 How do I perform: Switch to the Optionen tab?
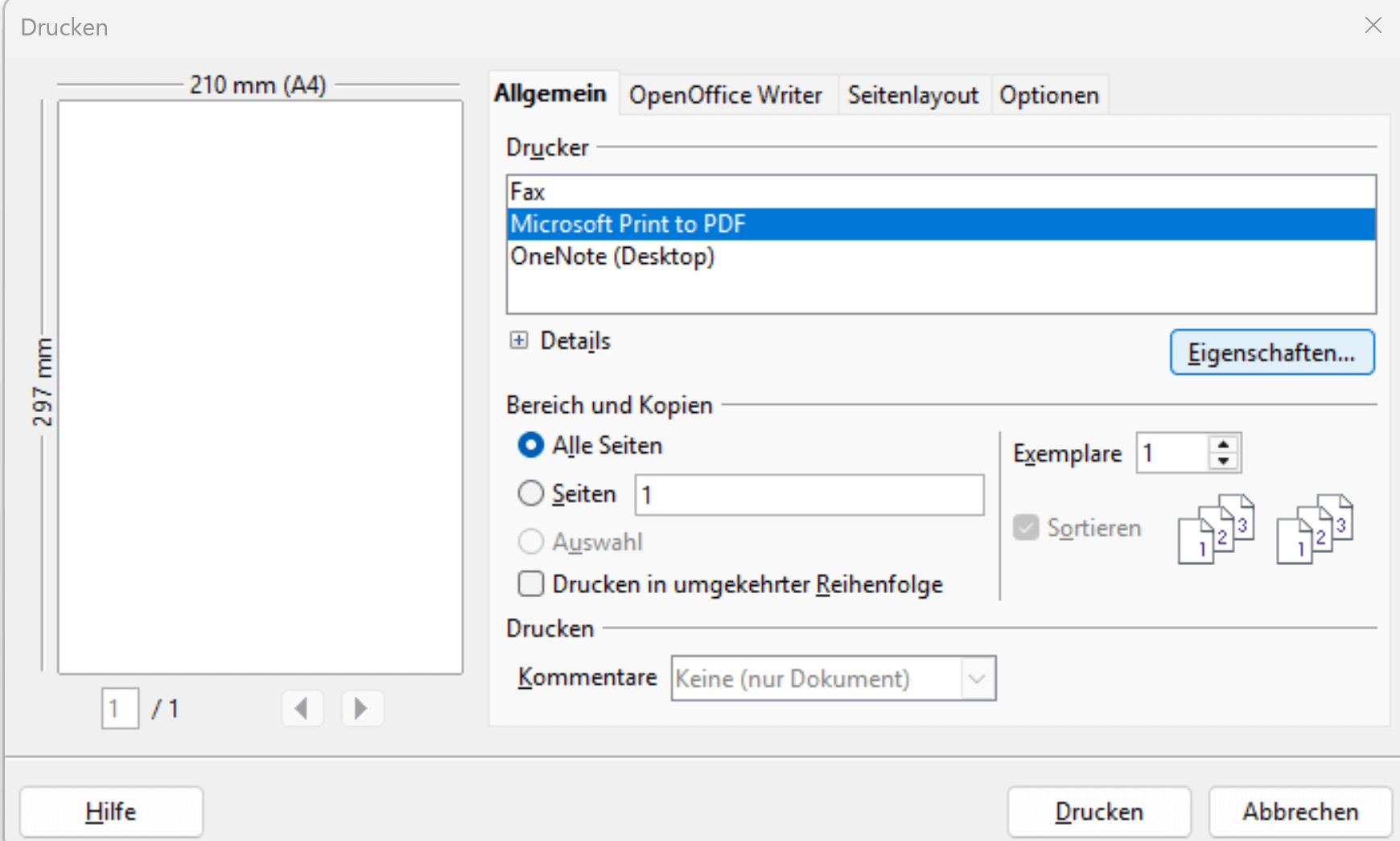(x=1048, y=95)
